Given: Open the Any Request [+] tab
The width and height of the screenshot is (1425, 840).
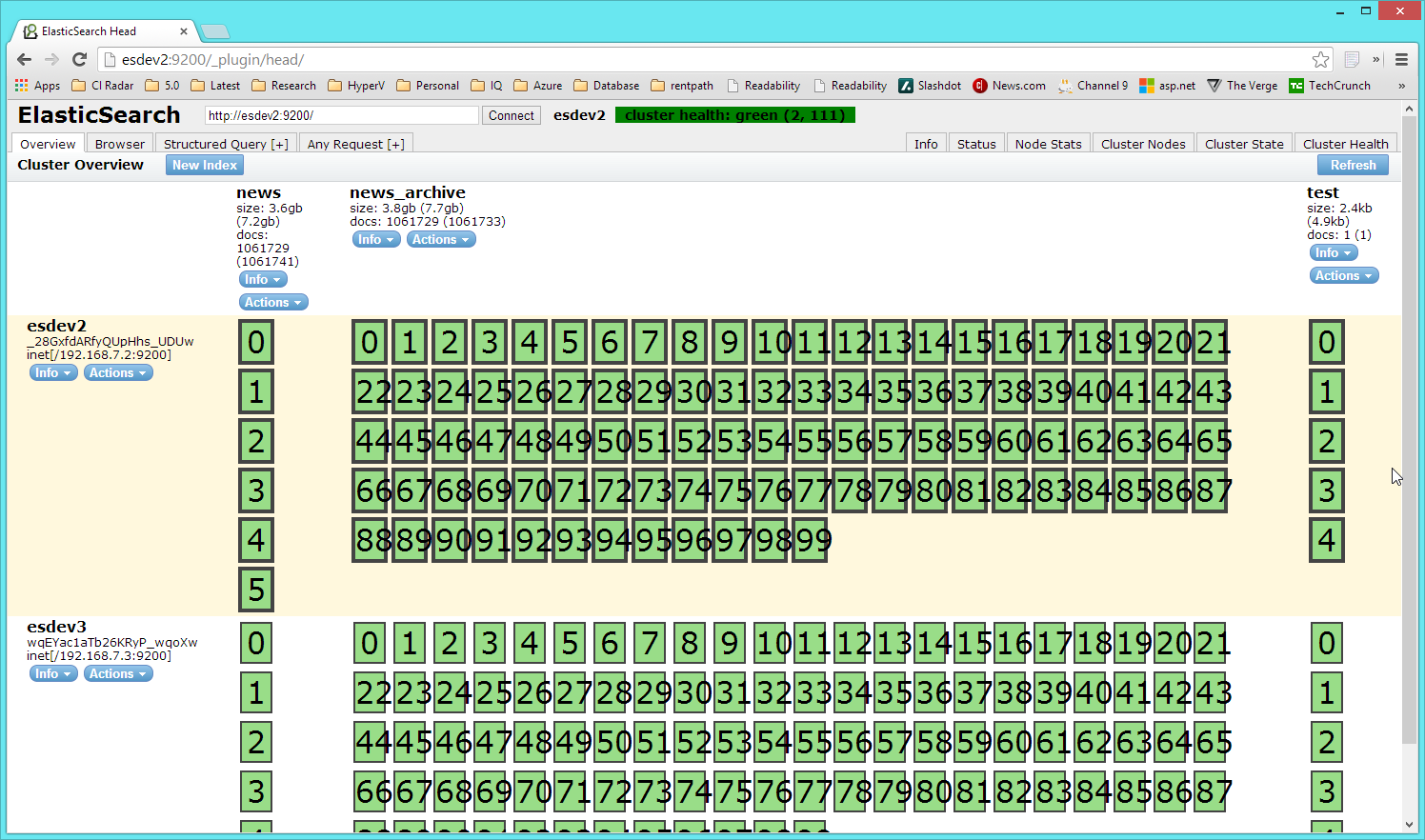Looking at the screenshot, I should coord(355,144).
